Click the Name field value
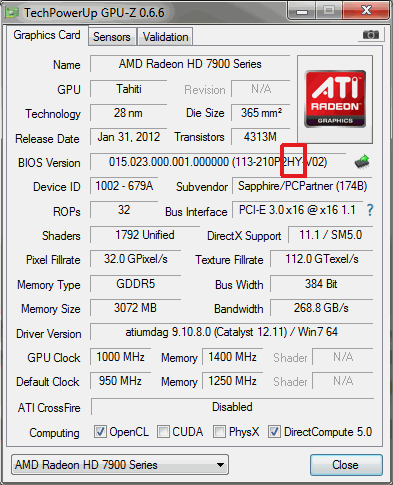The height and width of the screenshot is (485, 393). tap(190, 64)
